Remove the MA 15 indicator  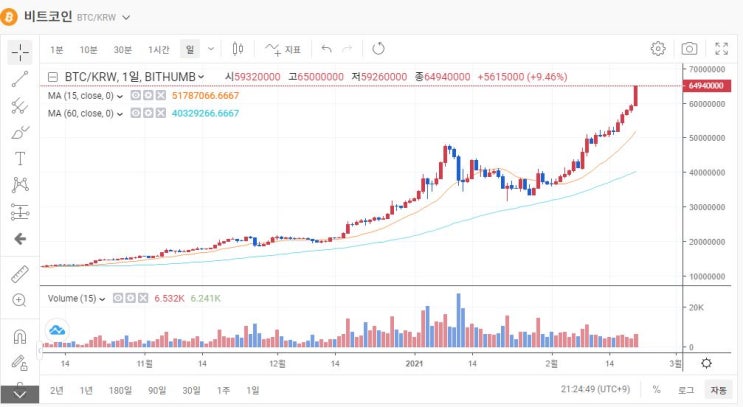pyautogui.click(x=161, y=95)
